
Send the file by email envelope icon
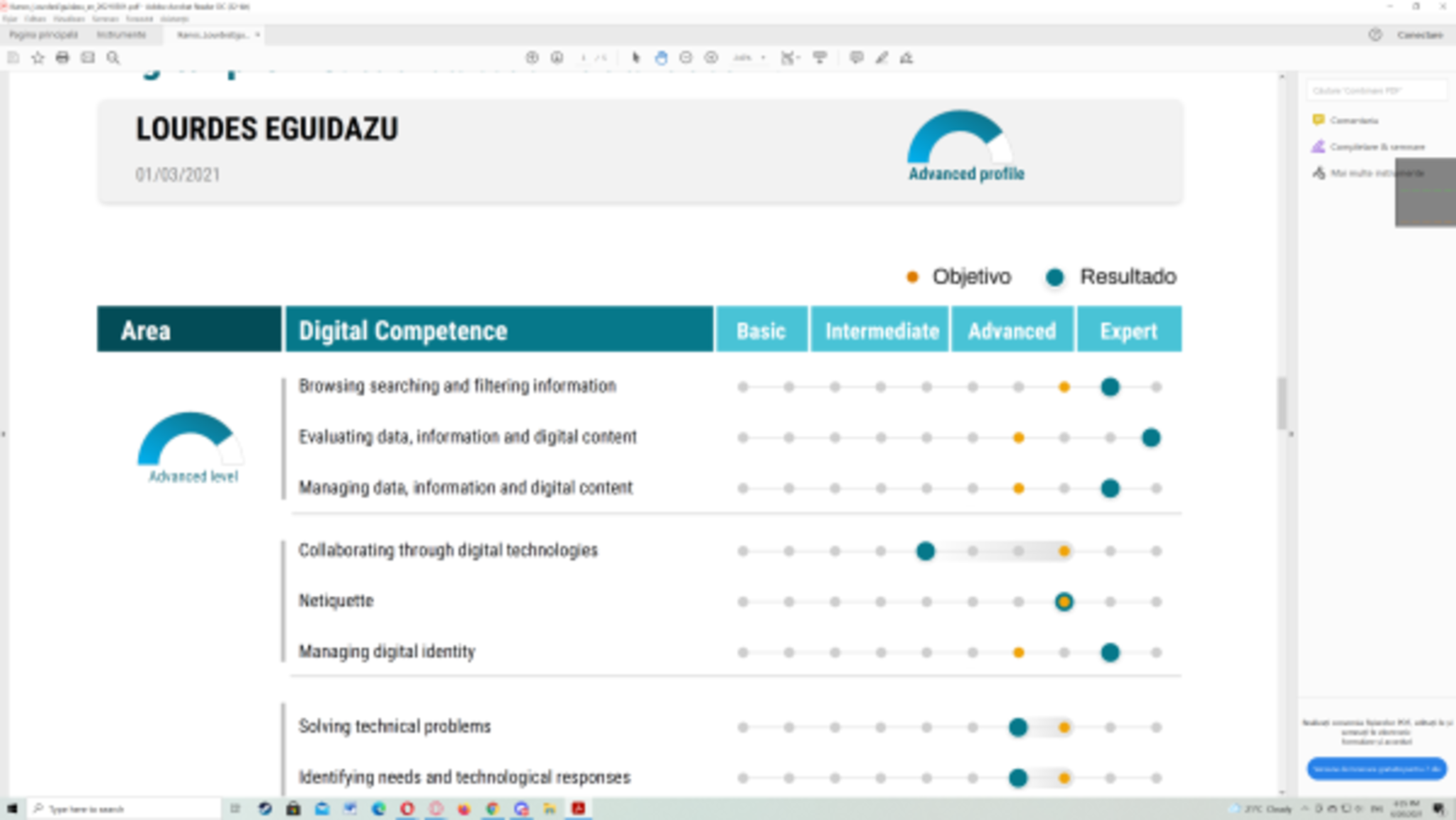[87, 58]
